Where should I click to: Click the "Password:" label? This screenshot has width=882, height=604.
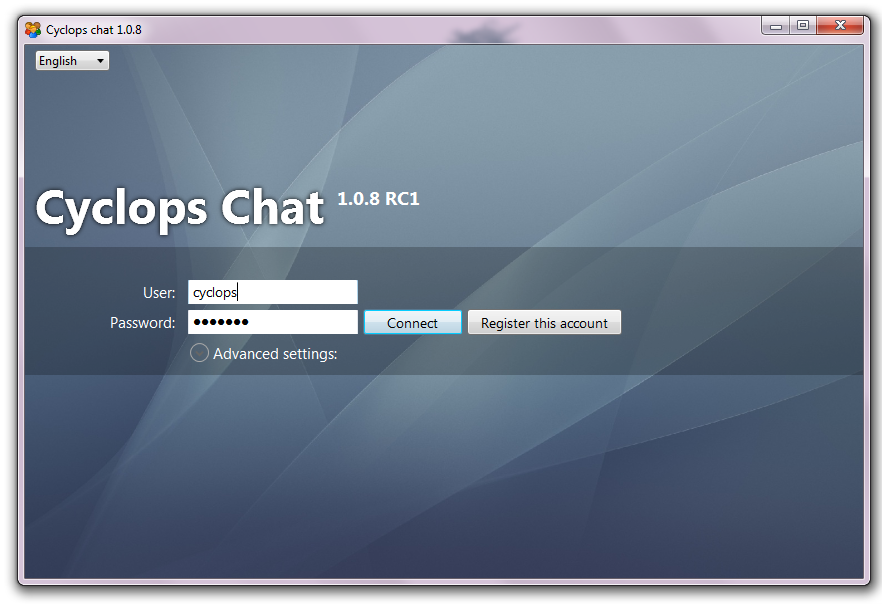coord(142,323)
